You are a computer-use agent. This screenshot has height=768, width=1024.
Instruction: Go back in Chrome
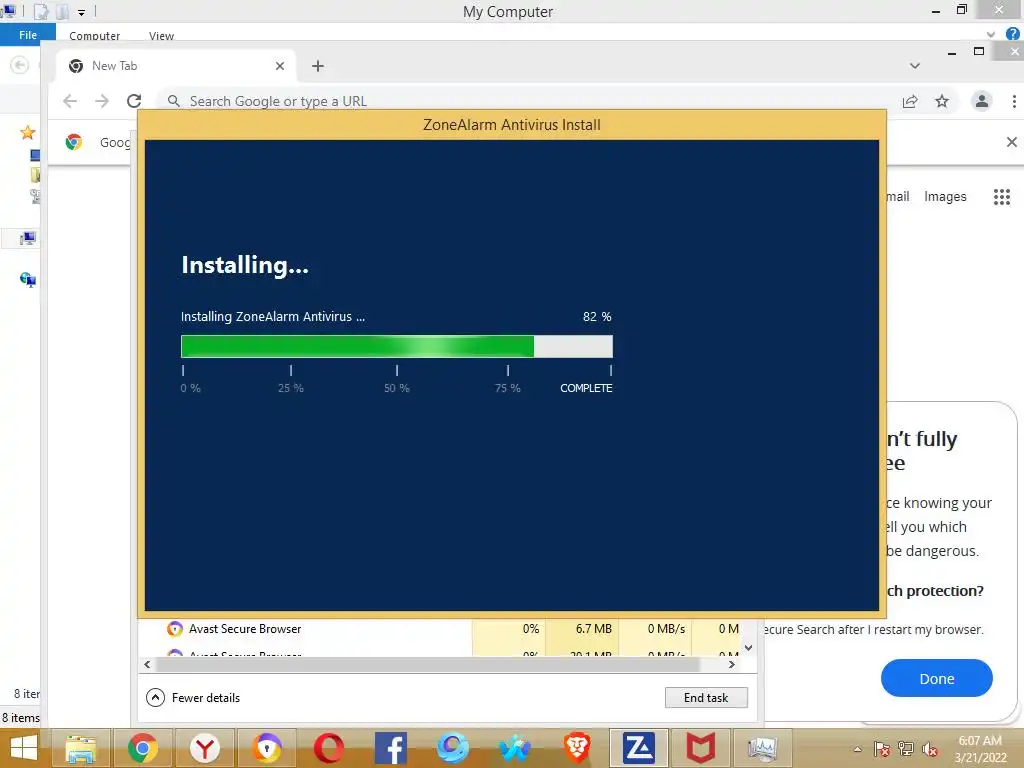70,101
